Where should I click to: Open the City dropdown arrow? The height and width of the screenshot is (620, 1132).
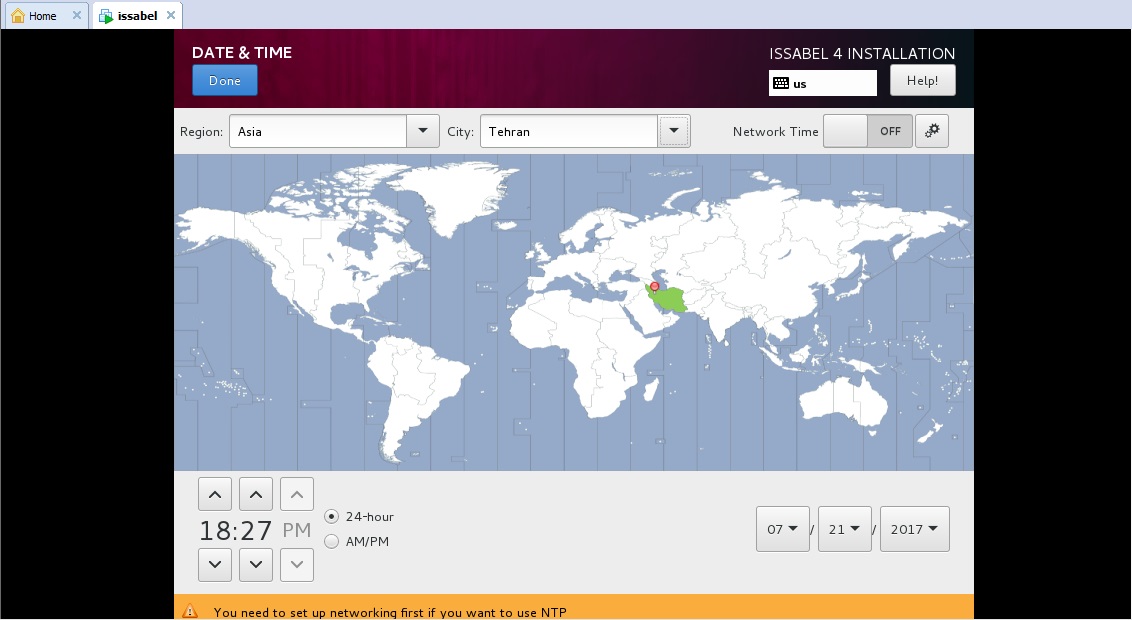point(674,131)
